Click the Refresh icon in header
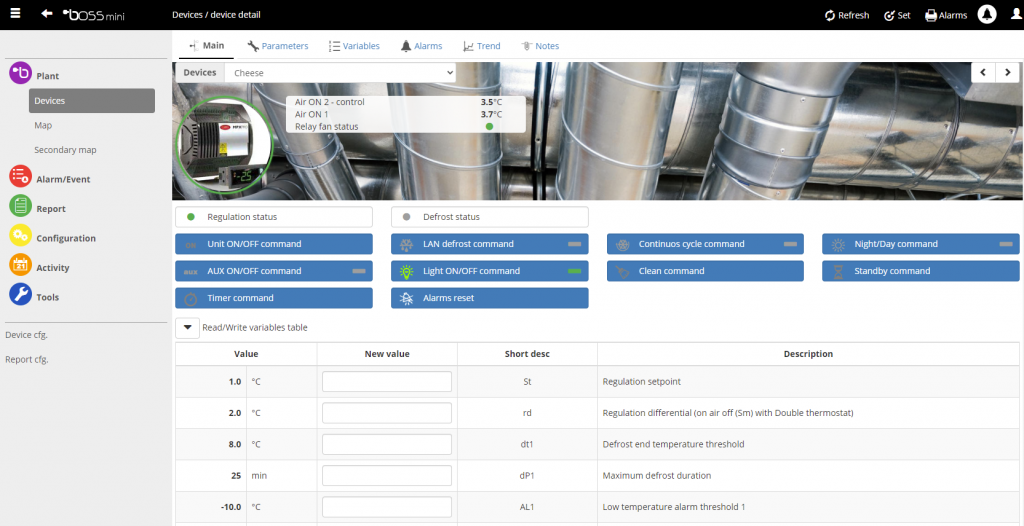The height and width of the screenshot is (526, 1024). coord(830,15)
